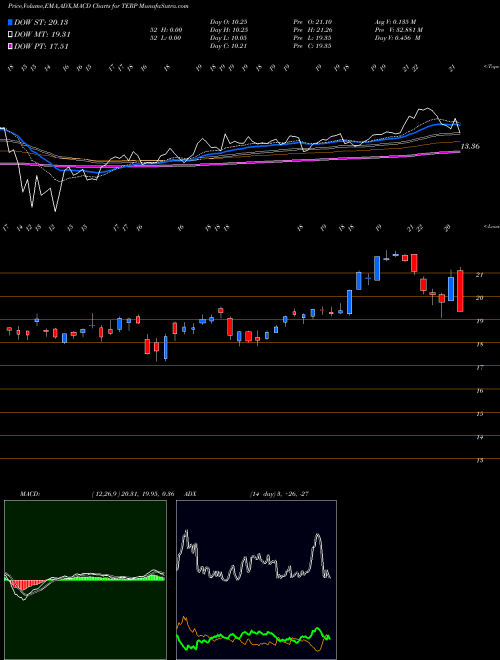Click the MACD: panel title
500x660 pixels.
point(30,494)
